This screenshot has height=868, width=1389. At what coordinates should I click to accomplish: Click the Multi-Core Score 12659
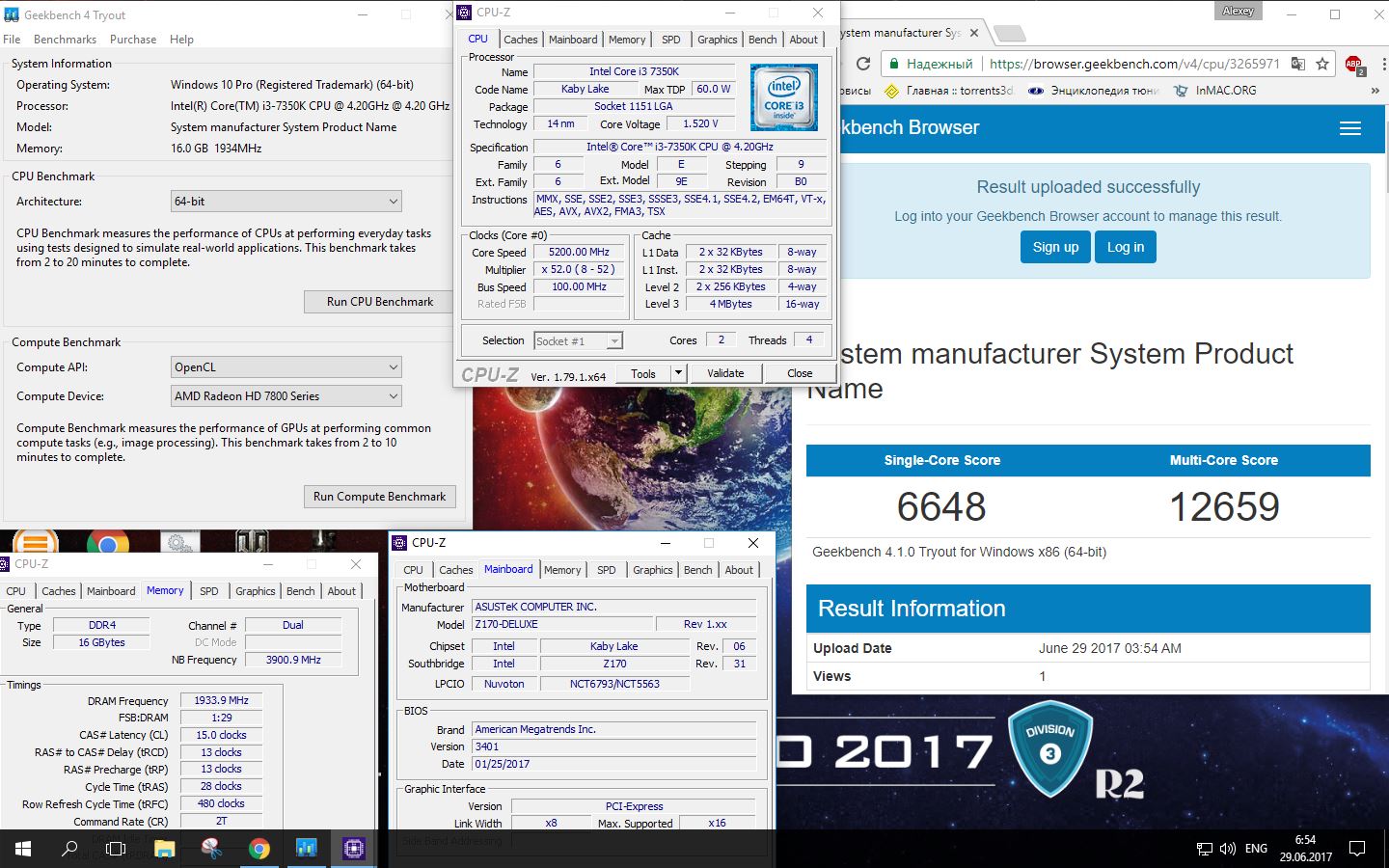pyautogui.click(x=1224, y=506)
